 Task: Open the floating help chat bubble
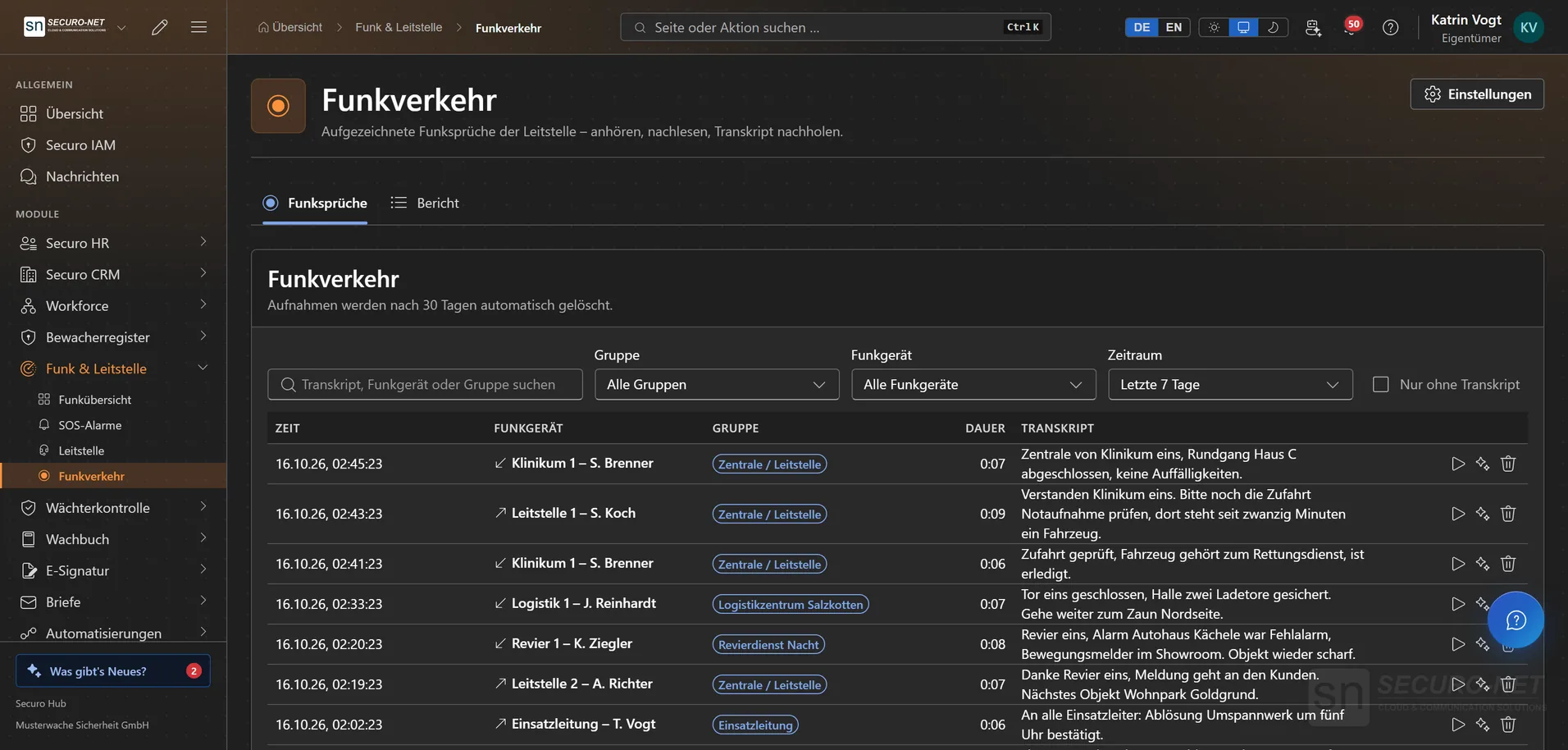1516,620
